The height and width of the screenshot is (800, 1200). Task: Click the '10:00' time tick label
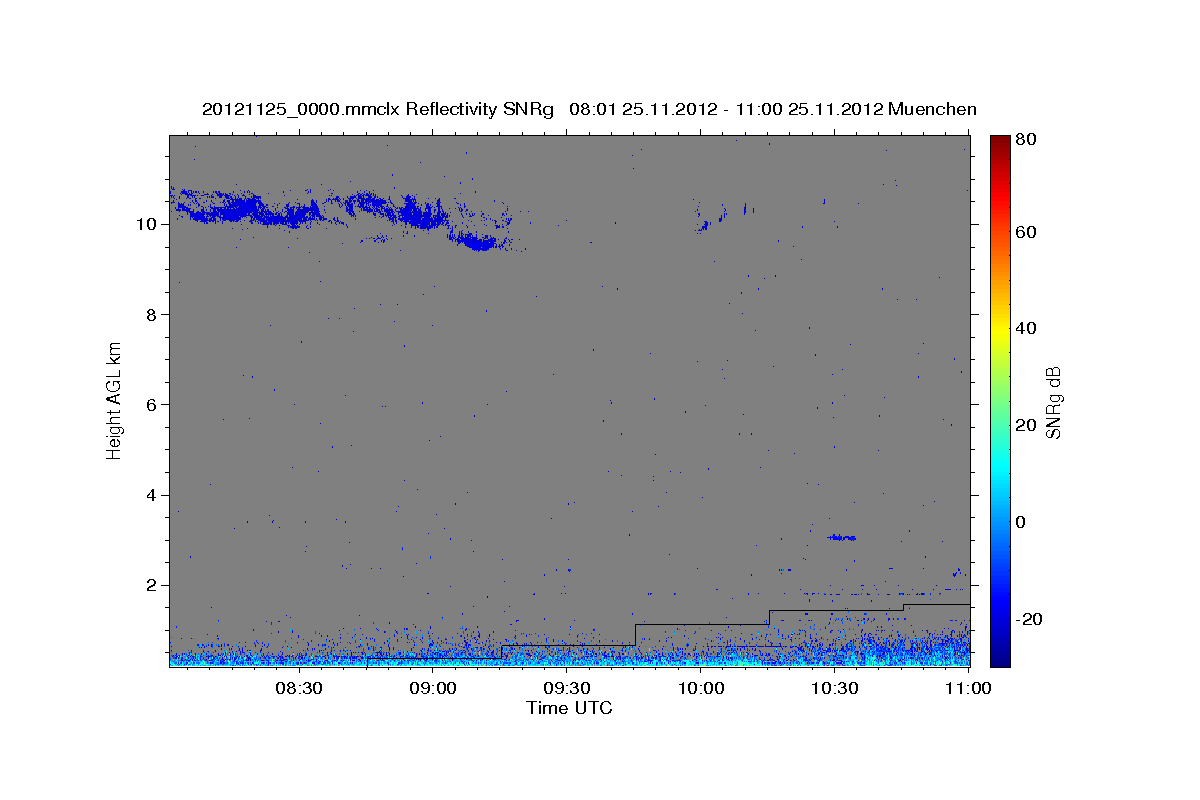coord(701,688)
